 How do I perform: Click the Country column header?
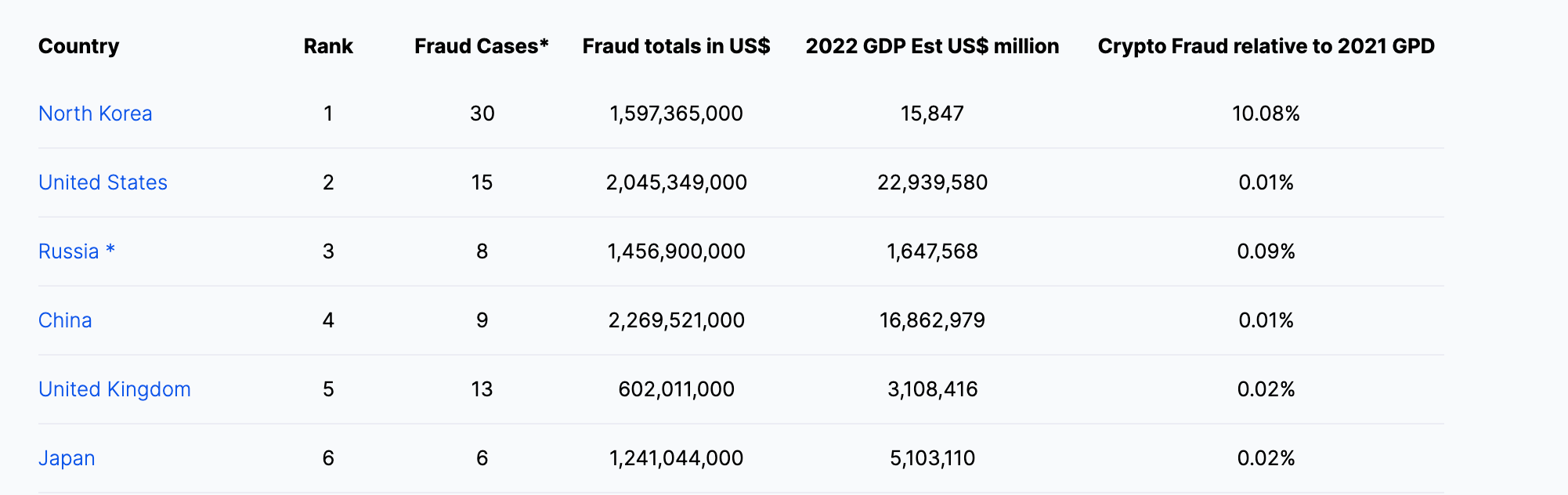click(78, 46)
